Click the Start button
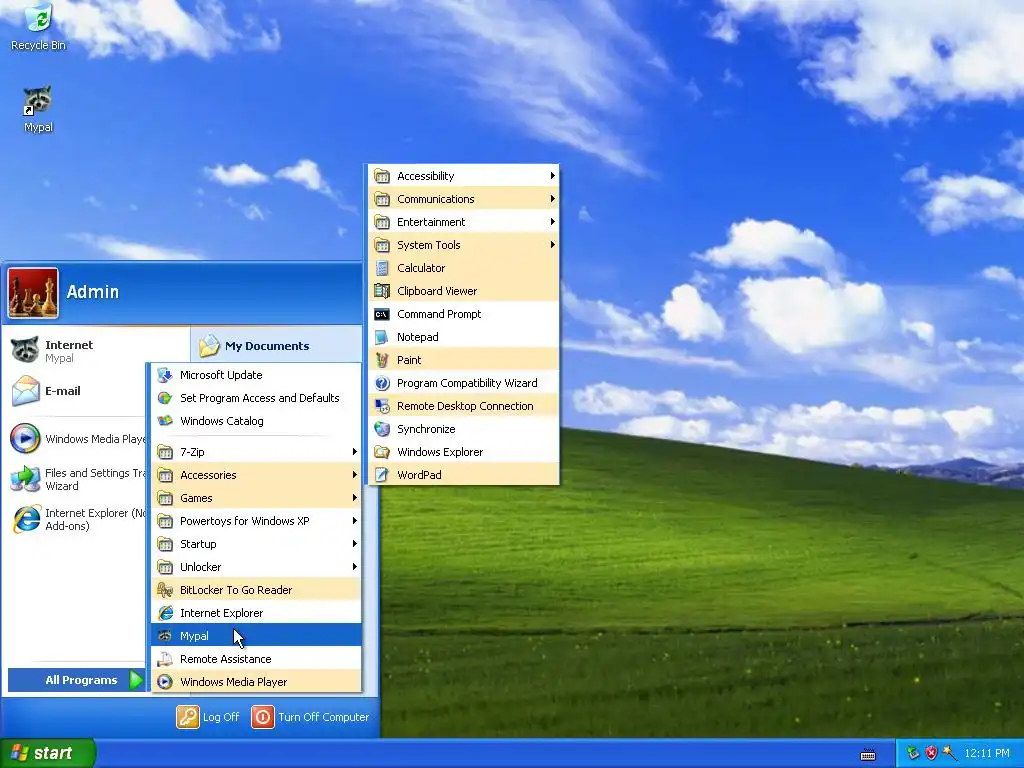The width and height of the screenshot is (1024, 768). pyautogui.click(x=47, y=753)
